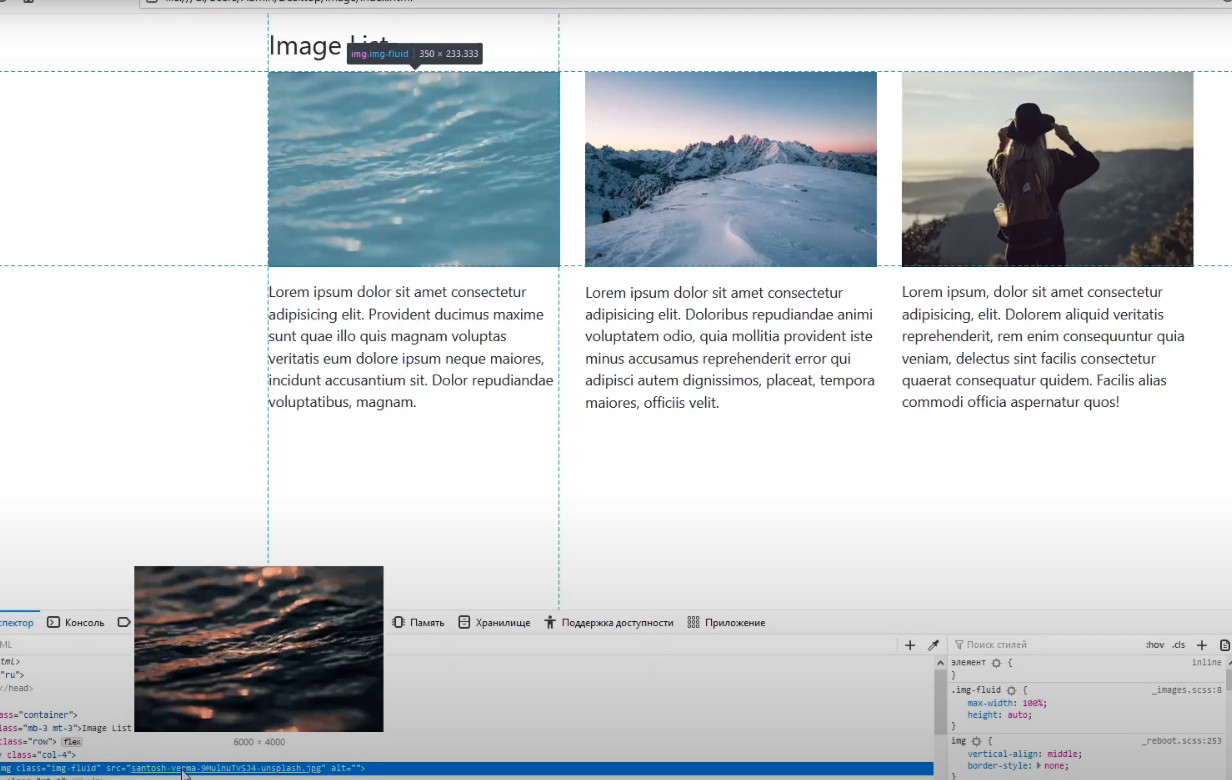Toggle the .cls classes panel

click(1179, 645)
